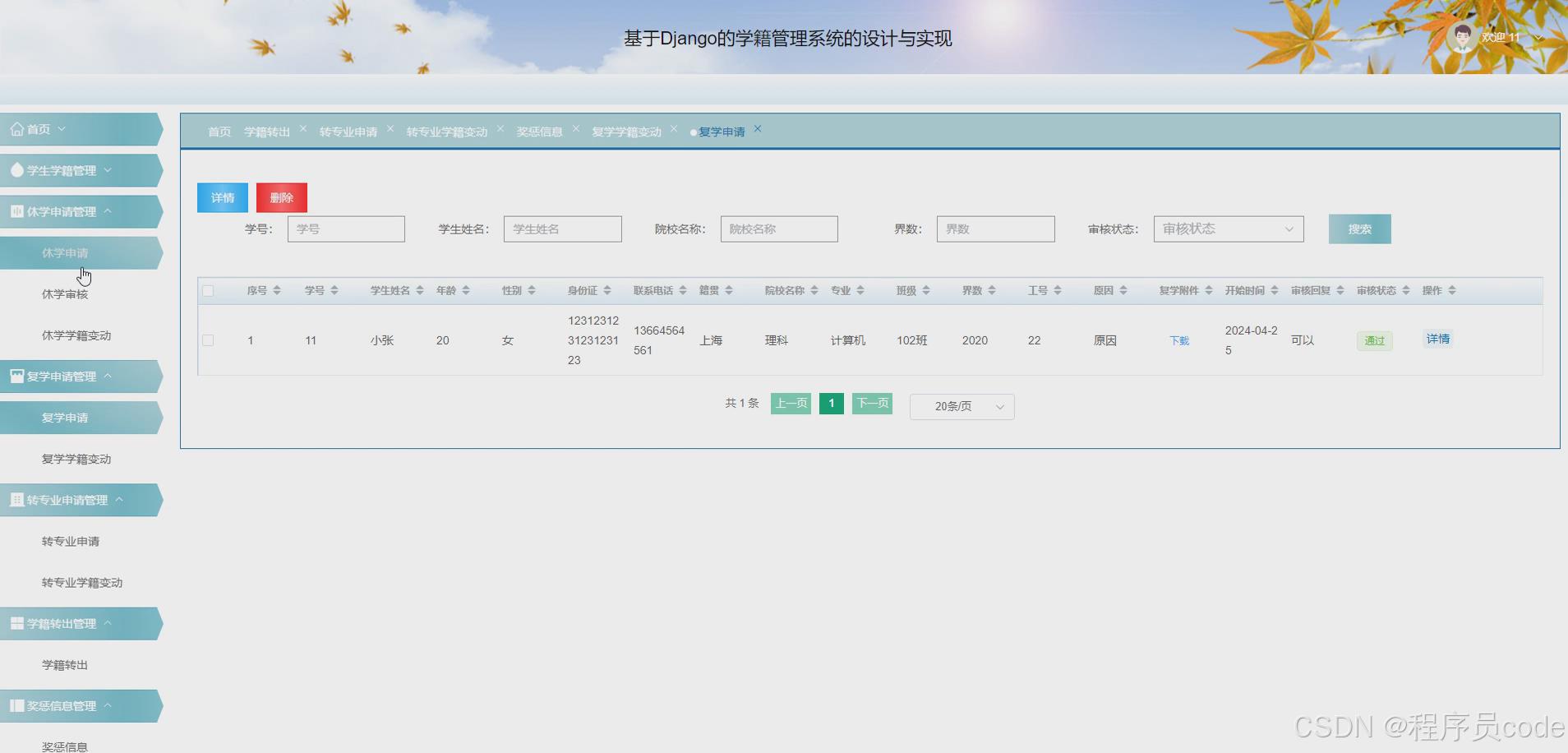This screenshot has height=753, width=1568.
Task: Switch to the 学籍转出 tab
Action: [x=267, y=131]
